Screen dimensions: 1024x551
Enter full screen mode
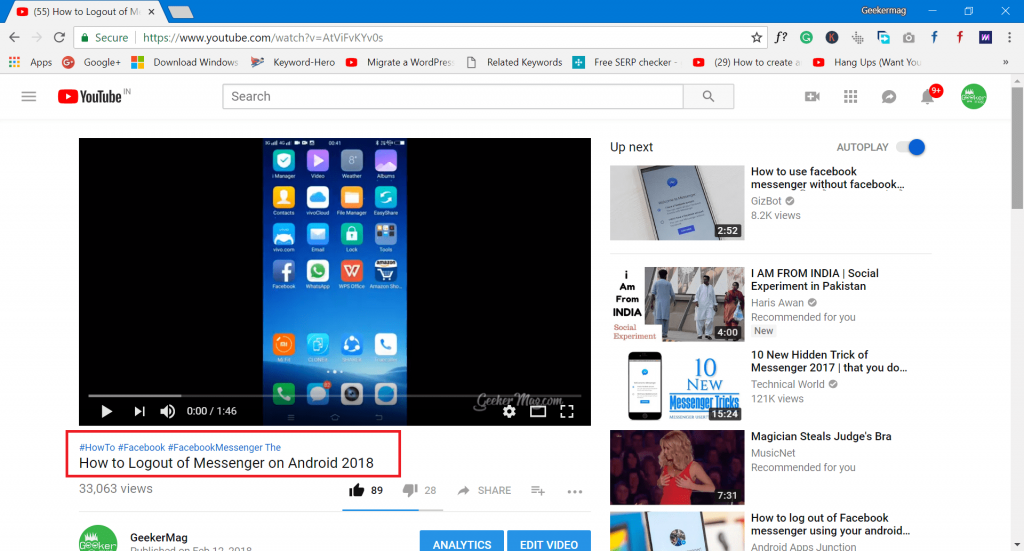tap(567, 411)
